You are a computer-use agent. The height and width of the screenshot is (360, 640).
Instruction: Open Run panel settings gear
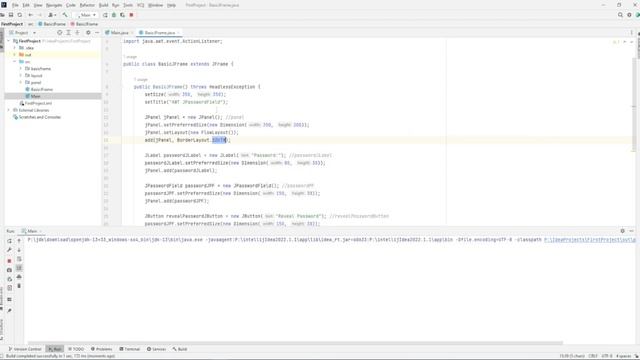[623, 231]
